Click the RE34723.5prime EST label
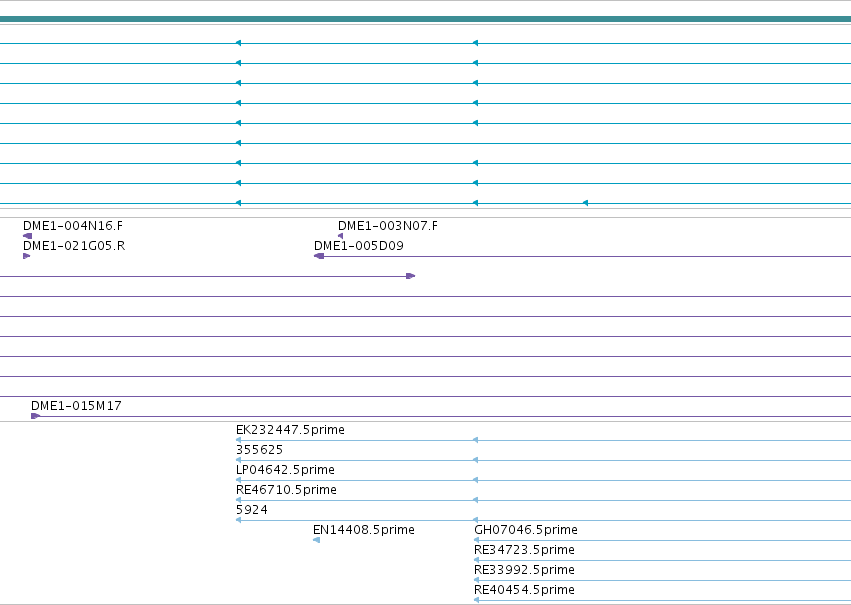Image resolution: width=851 pixels, height=605 pixels. pyautogui.click(x=524, y=550)
